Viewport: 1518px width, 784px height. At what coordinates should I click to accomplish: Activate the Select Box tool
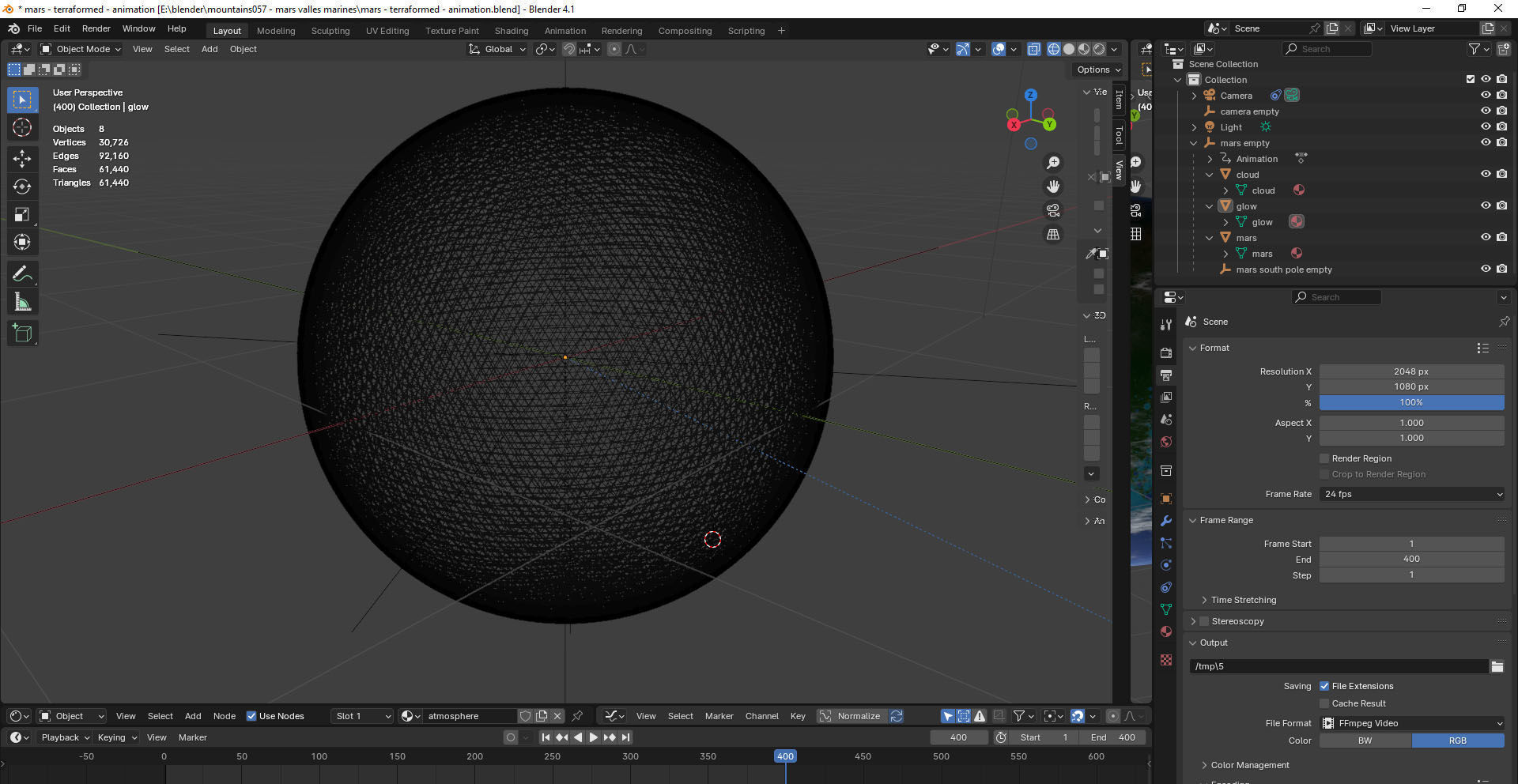(x=22, y=100)
